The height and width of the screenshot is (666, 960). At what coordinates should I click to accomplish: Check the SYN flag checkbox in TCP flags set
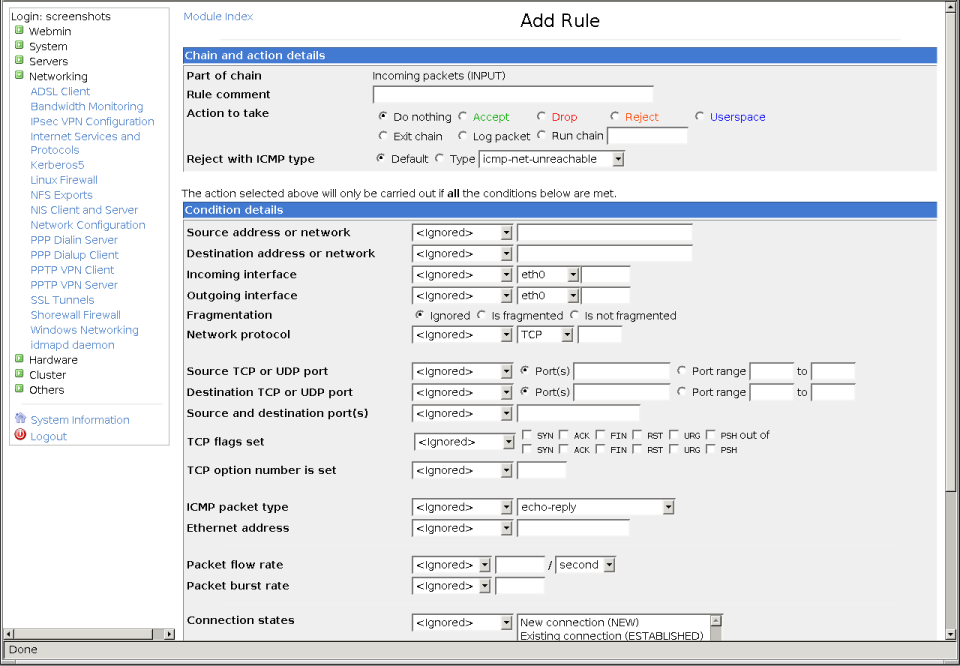coord(525,435)
